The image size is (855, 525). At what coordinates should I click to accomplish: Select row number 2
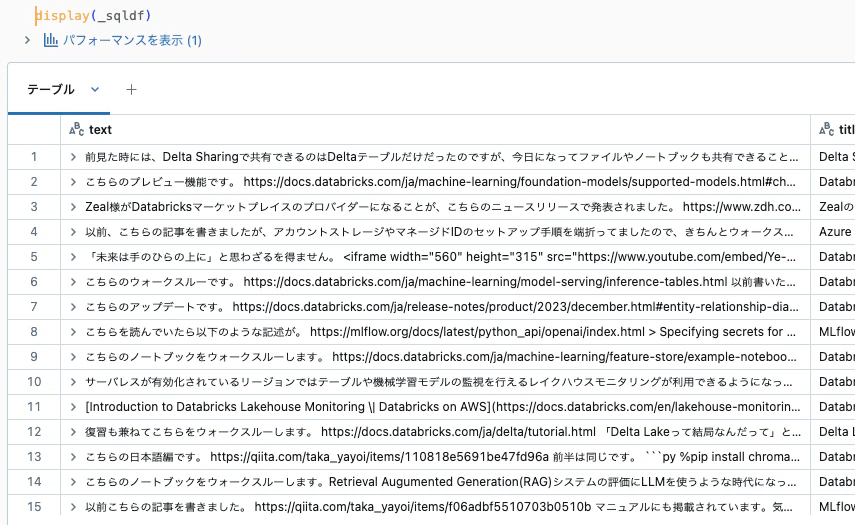(34, 182)
